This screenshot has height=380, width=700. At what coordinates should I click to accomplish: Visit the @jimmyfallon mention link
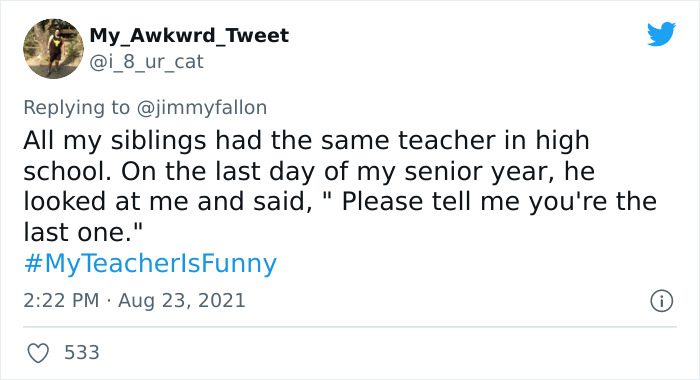click(201, 108)
